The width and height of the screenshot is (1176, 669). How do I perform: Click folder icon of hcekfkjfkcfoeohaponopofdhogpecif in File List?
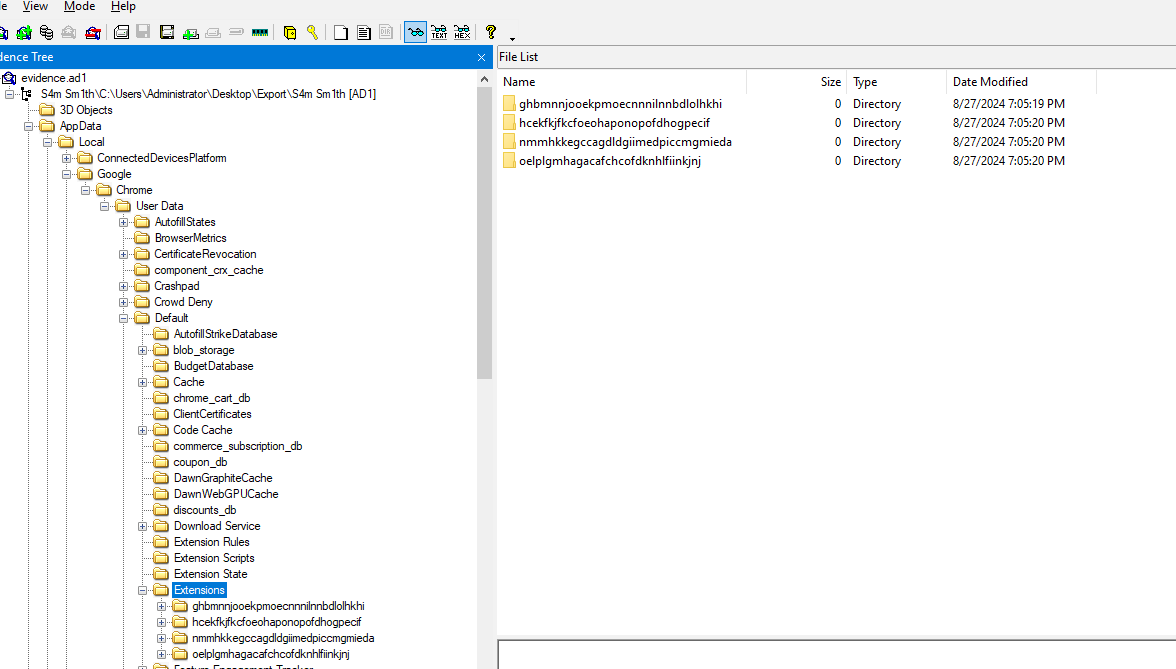[509, 122]
